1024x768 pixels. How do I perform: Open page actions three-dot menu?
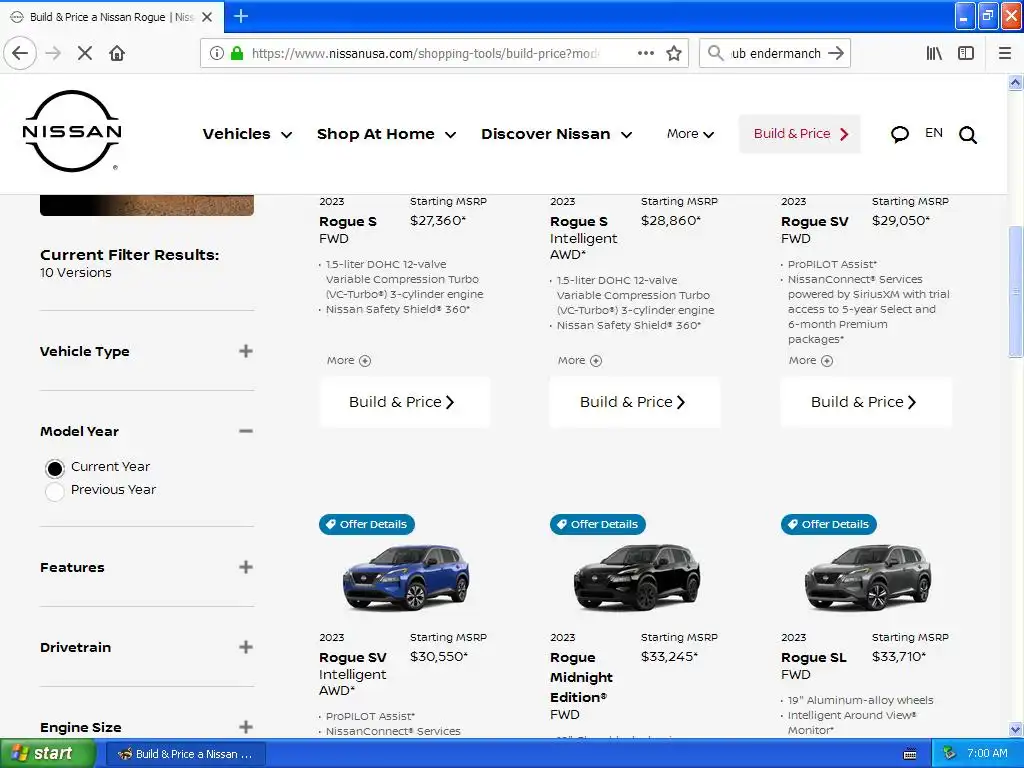pyautogui.click(x=645, y=53)
